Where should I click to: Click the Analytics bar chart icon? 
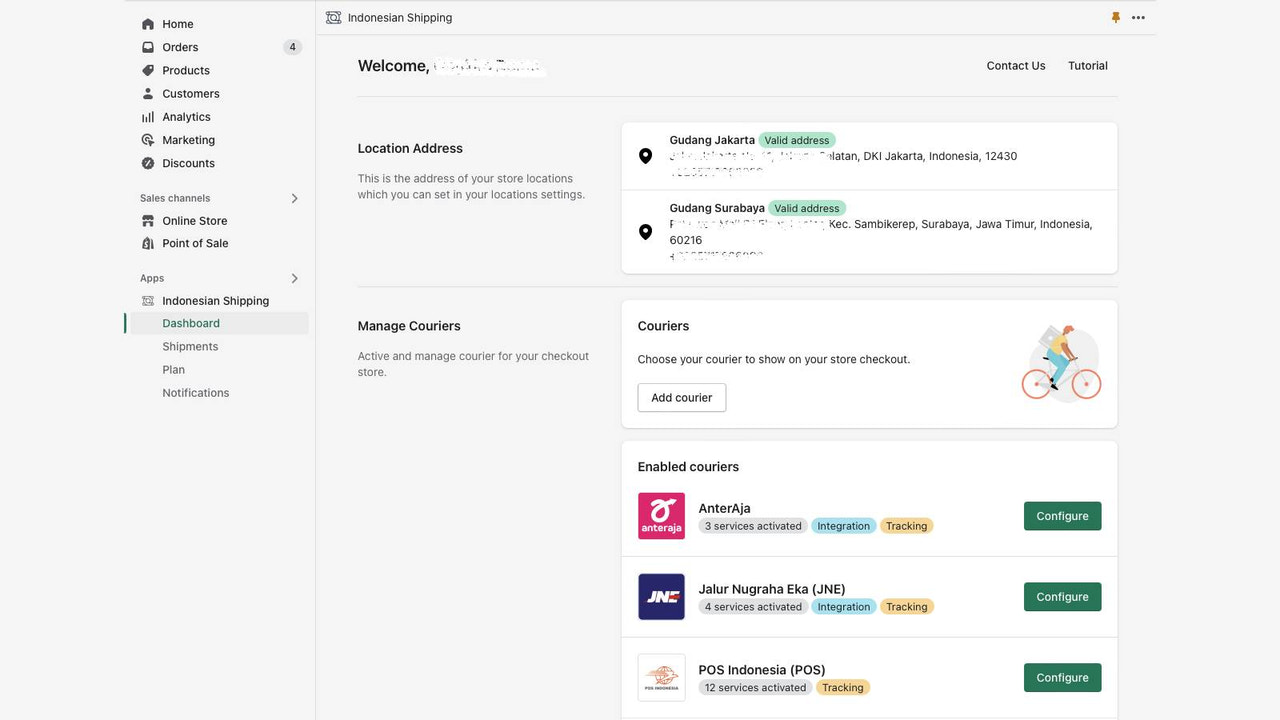pyautogui.click(x=148, y=117)
